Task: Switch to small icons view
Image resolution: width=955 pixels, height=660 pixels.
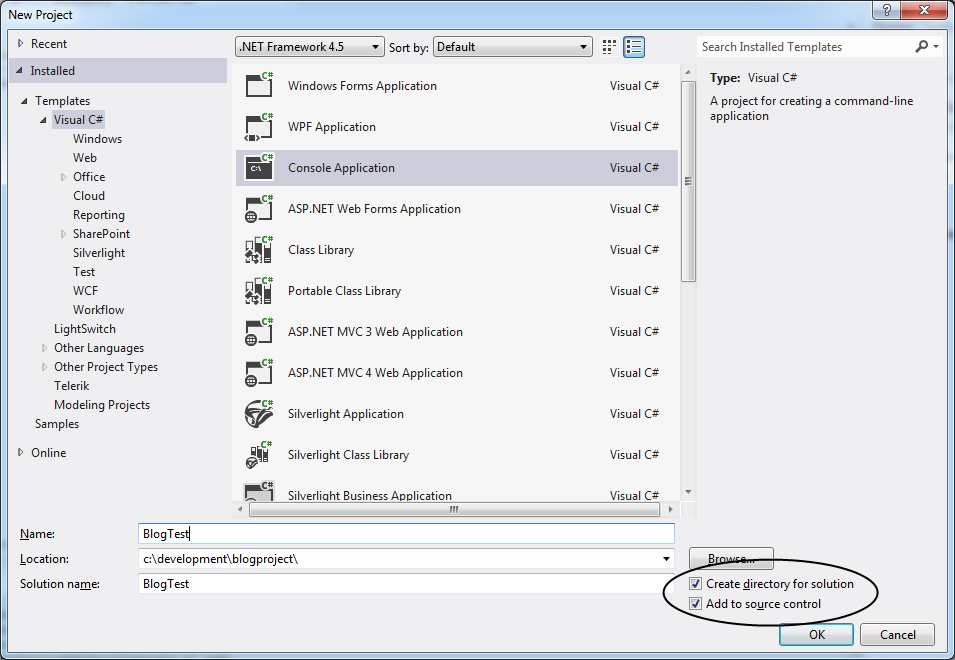Action: coord(608,47)
